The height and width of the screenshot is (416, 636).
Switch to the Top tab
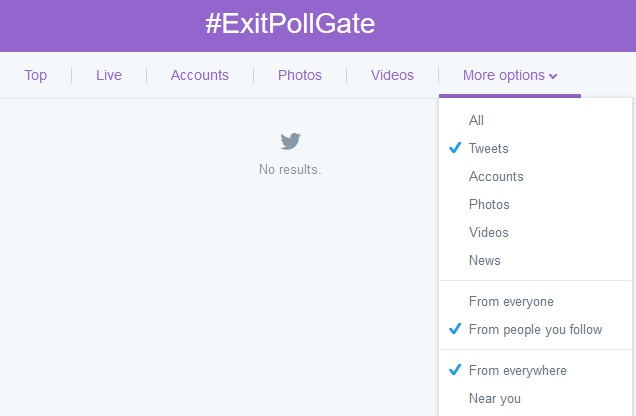point(36,75)
